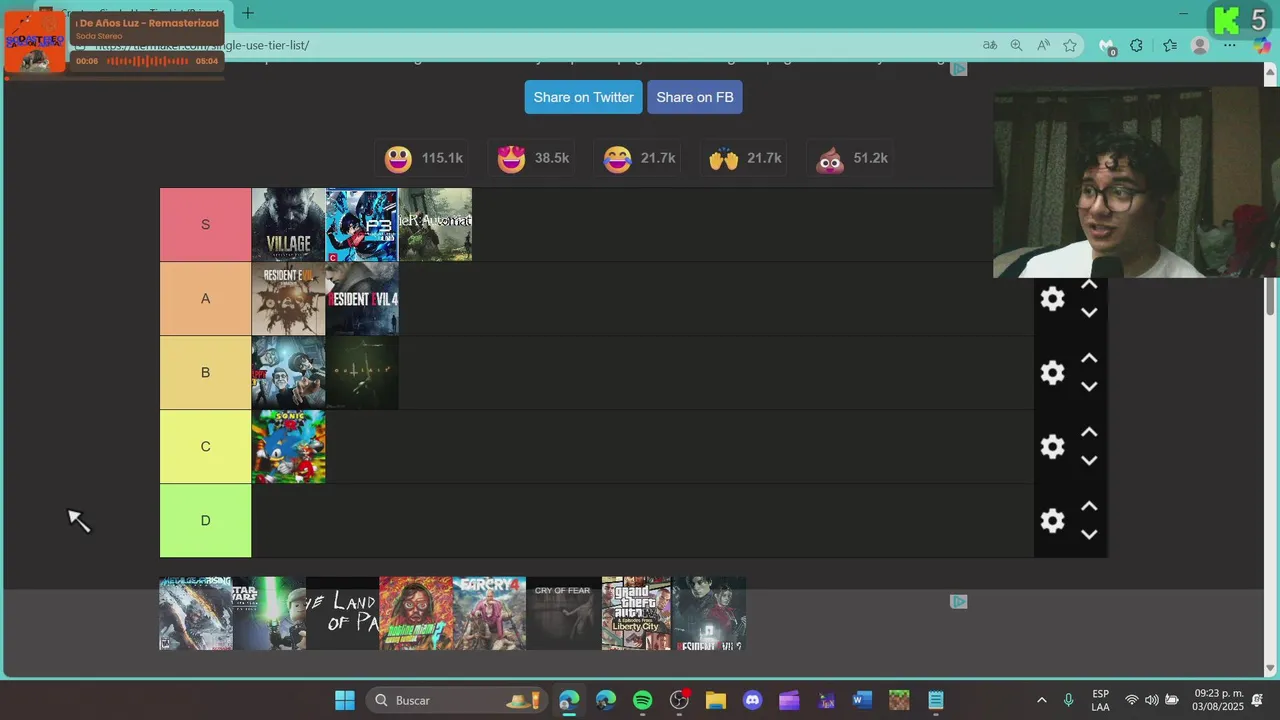Open the browser settings and more menu
This screenshot has width=1280, height=720.
point(1230,45)
